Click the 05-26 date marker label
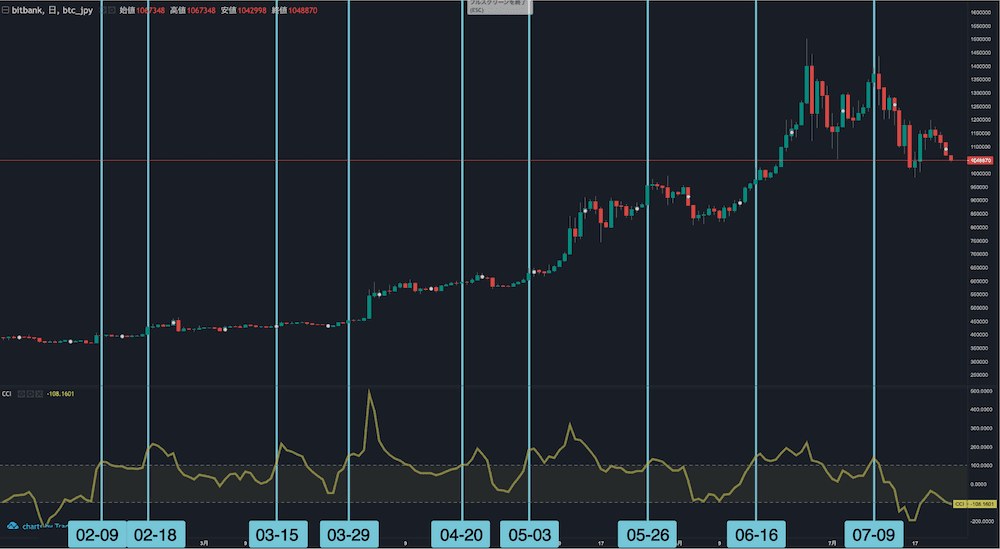1000x549 pixels. pos(648,534)
